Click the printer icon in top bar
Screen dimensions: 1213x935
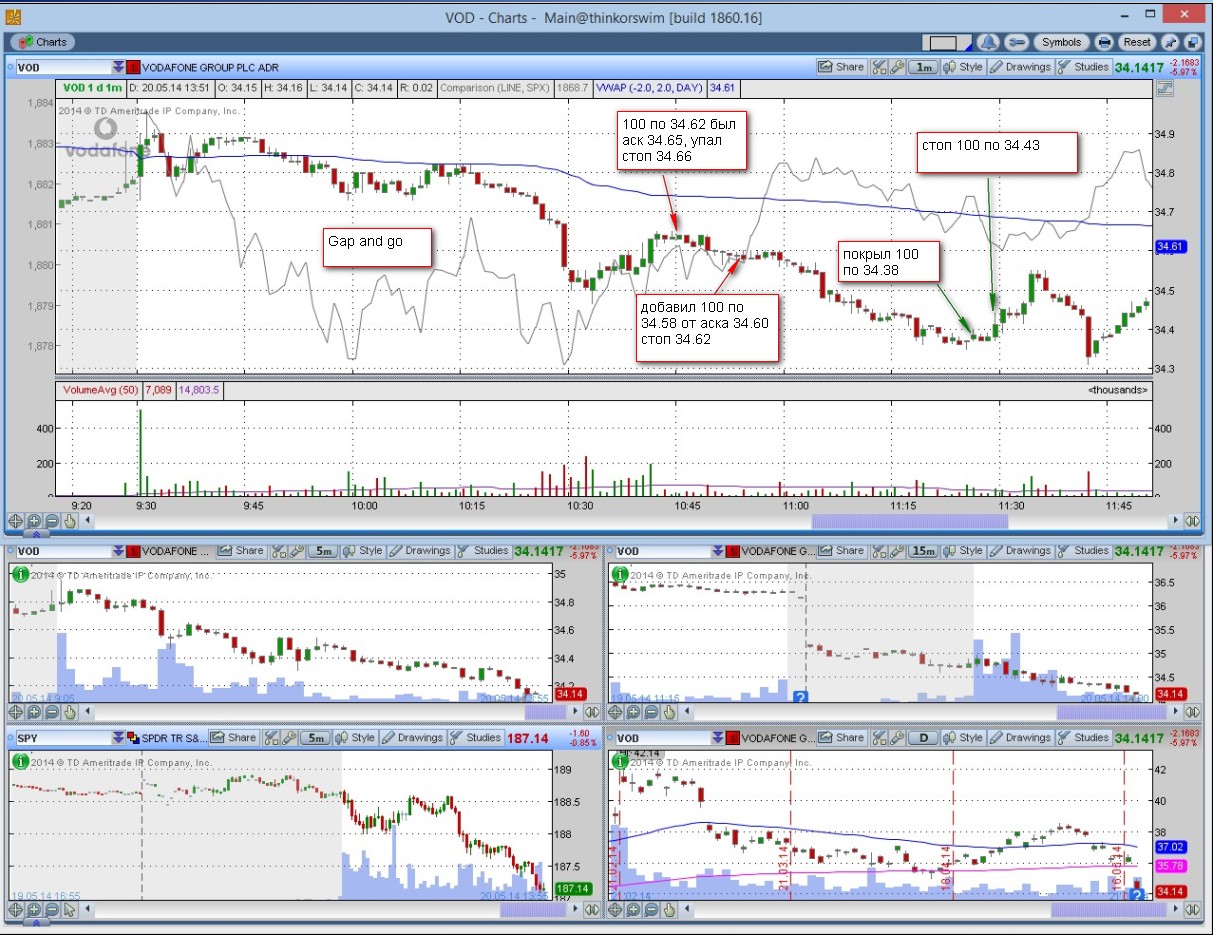coord(1104,42)
